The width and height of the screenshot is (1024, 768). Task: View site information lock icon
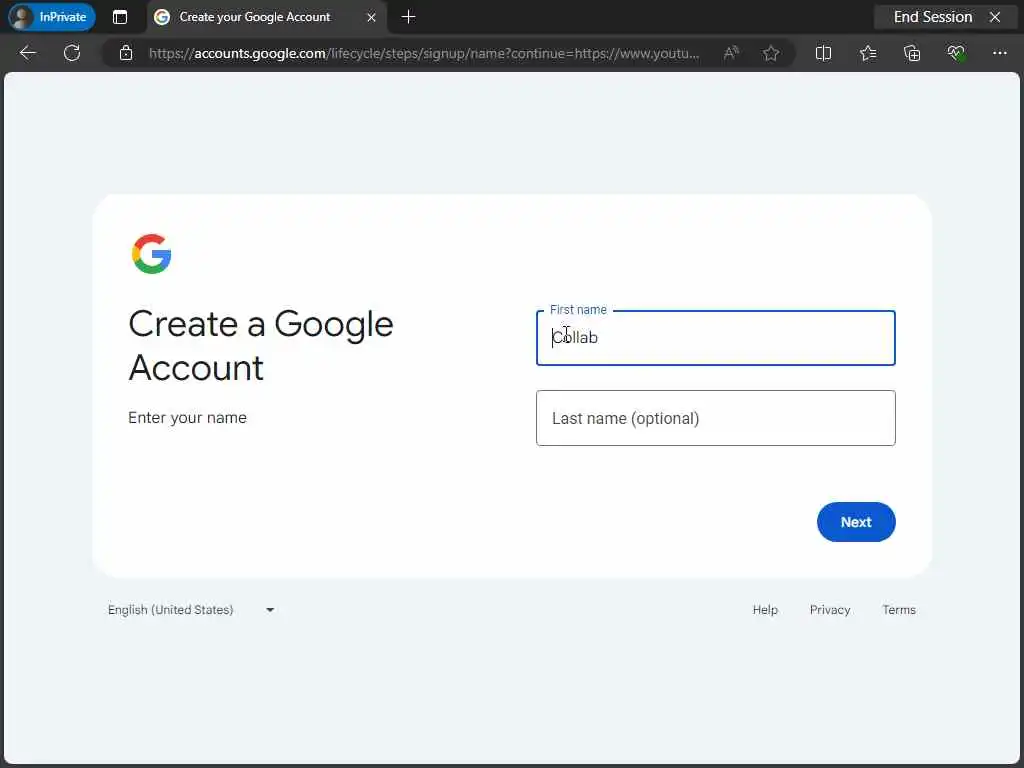126,53
